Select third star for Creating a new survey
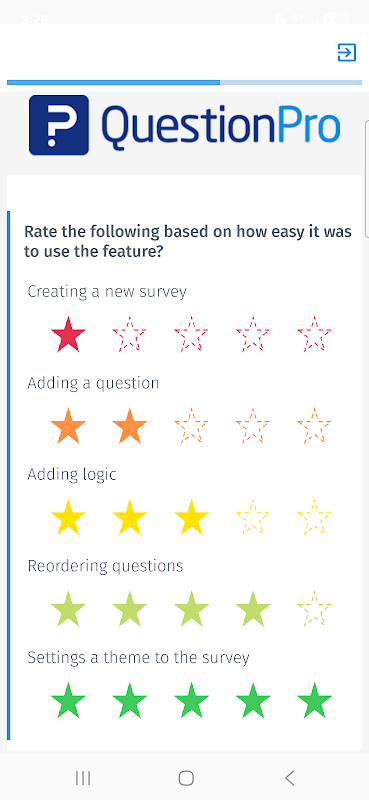The image size is (369, 800). [x=191, y=334]
